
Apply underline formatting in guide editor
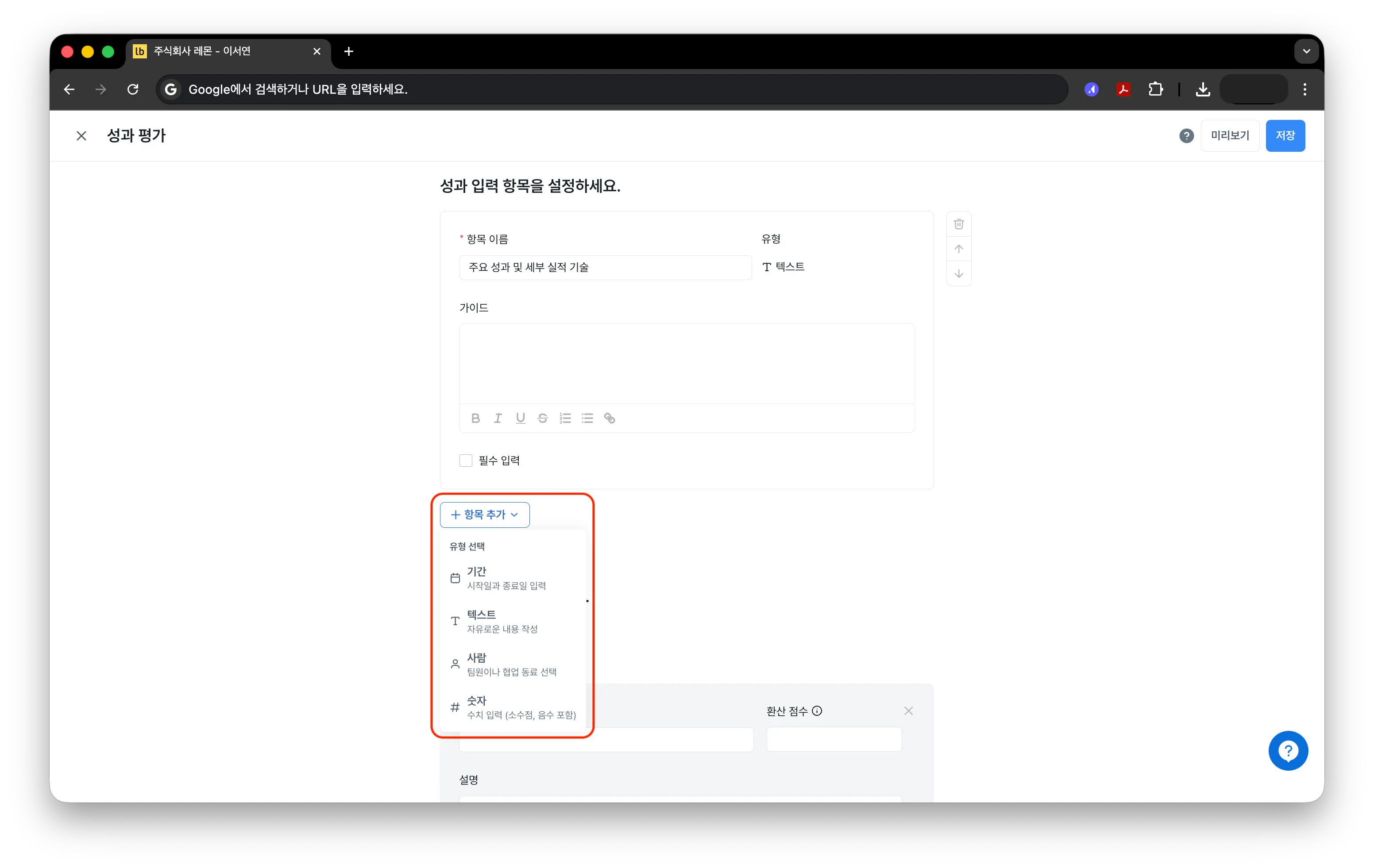520,418
